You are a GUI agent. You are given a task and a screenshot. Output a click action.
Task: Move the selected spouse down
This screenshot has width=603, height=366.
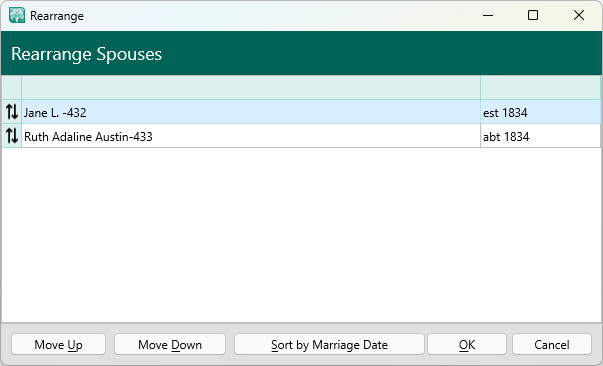pos(170,344)
